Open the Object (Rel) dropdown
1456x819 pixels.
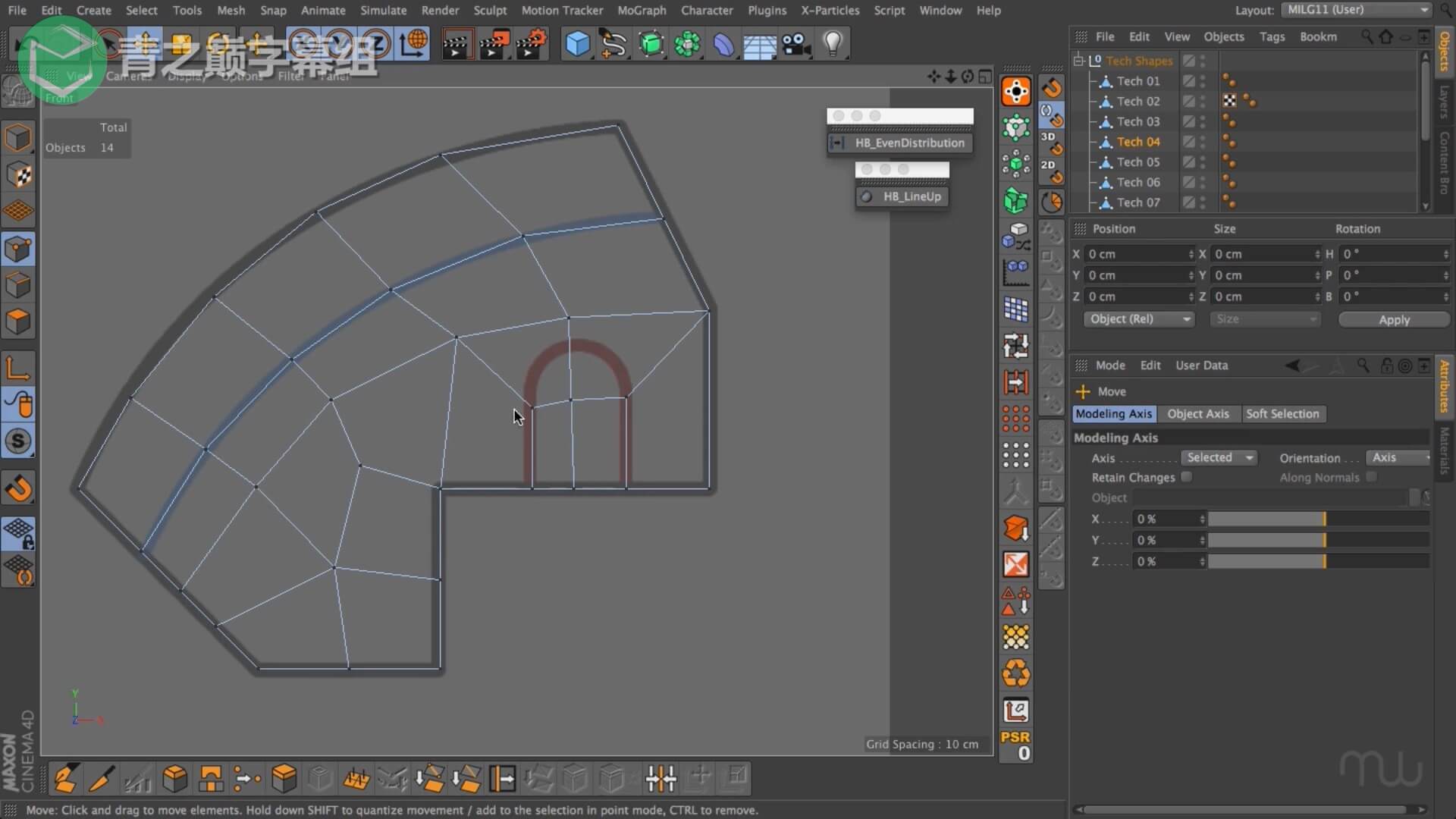[1138, 319]
